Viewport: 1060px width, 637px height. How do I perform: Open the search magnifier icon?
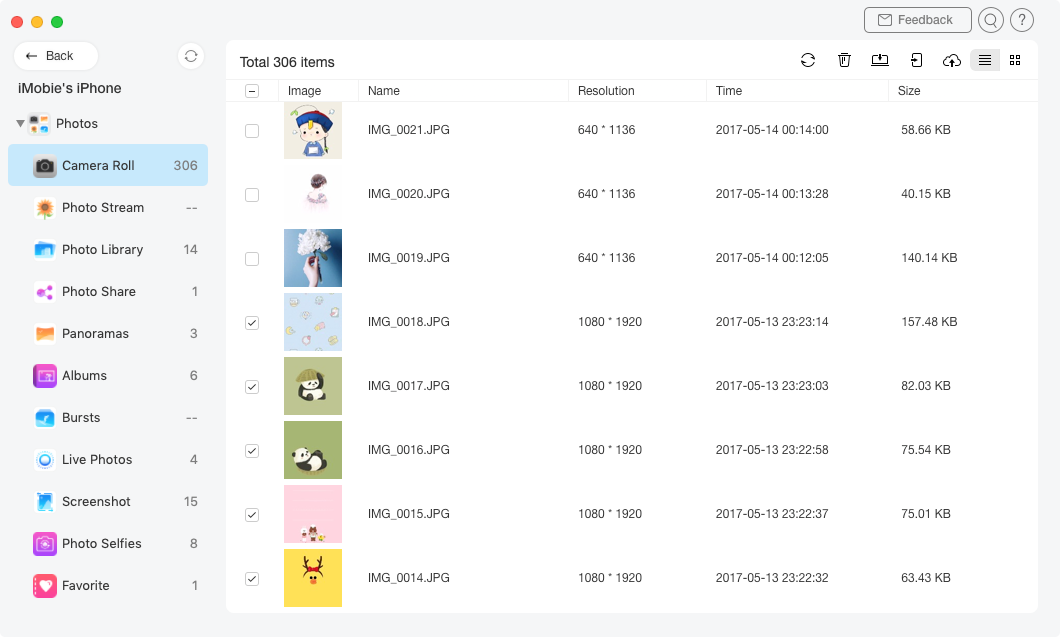pyautogui.click(x=990, y=20)
